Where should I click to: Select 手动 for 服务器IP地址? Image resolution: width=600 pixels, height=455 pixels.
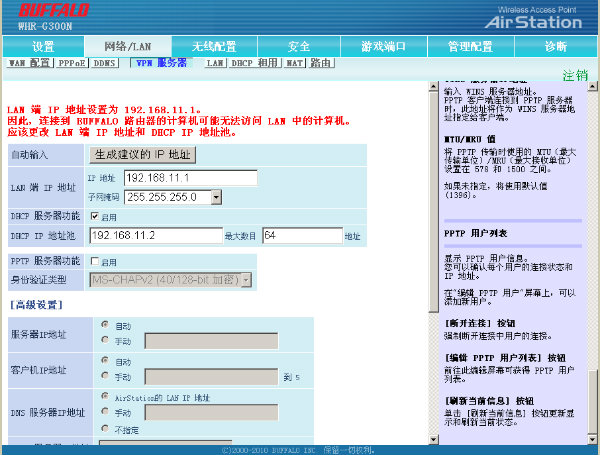[x=105, y=340]
